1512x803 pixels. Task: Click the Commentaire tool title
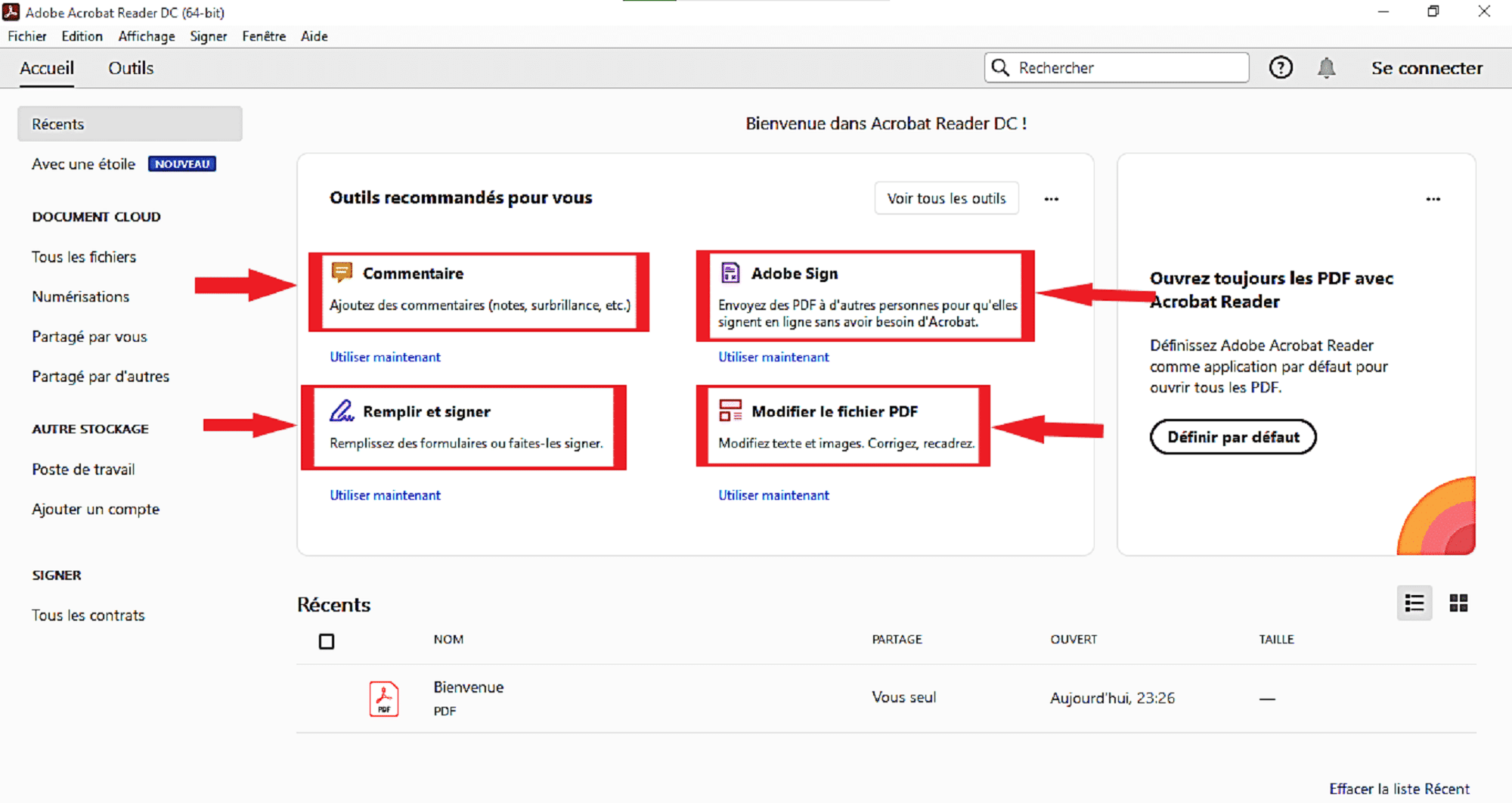coord(413,274)
